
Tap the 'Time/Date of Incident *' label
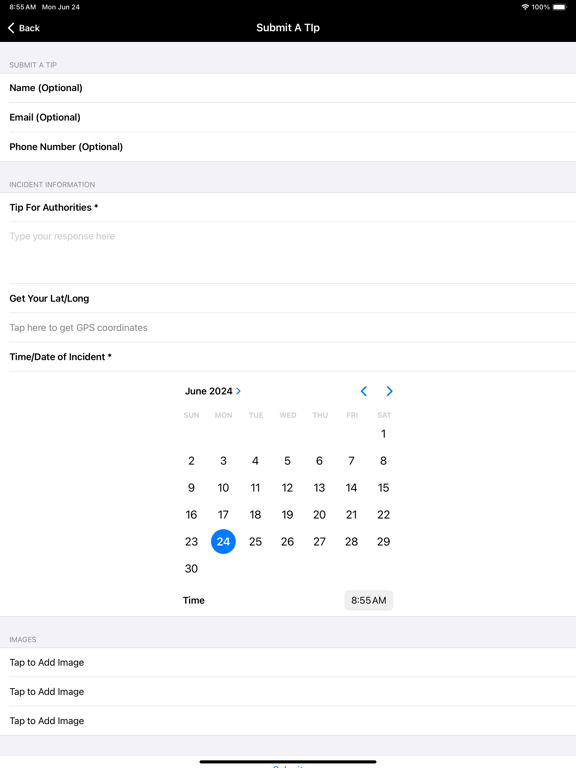(60, 357)
